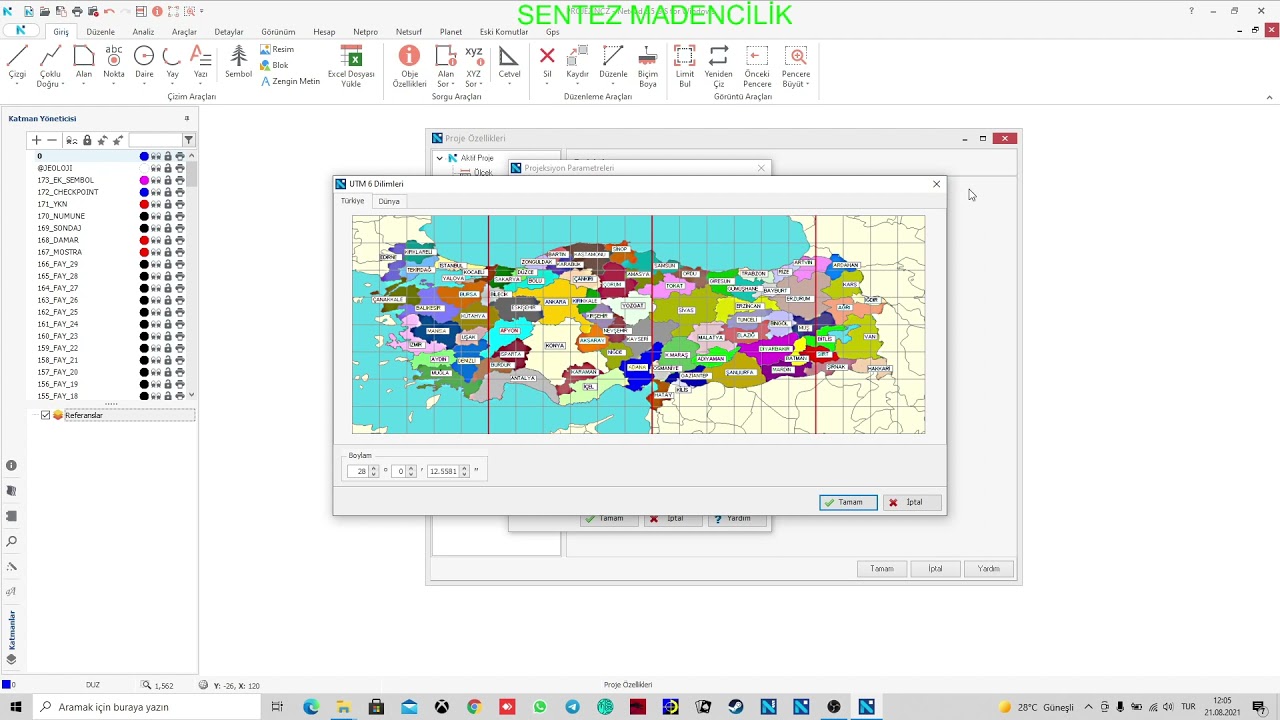Click the Biçim Boya format painter
The image size is (1280, 720).
point(648,65)
